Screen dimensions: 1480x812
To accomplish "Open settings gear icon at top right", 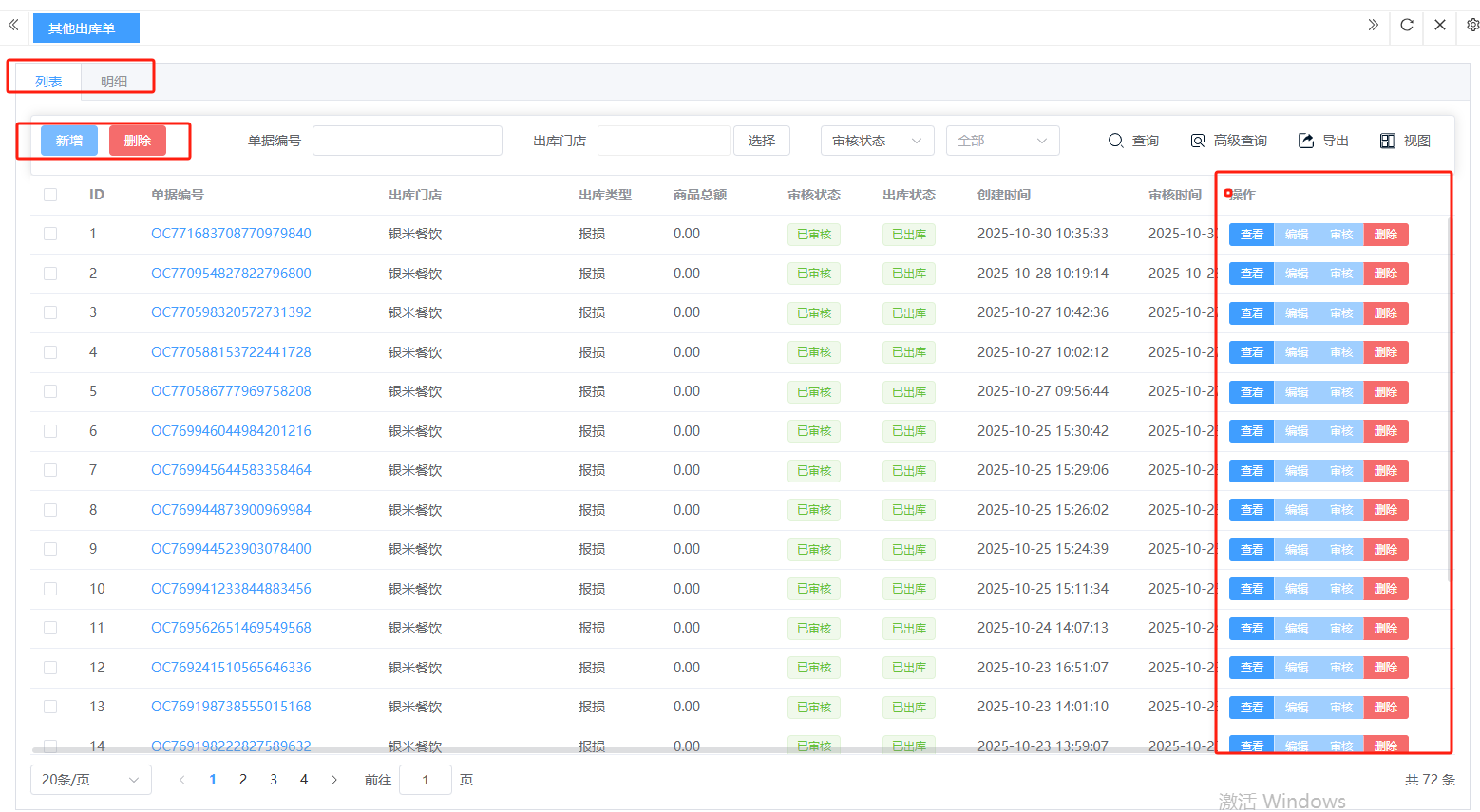I will click(1471, 26).
